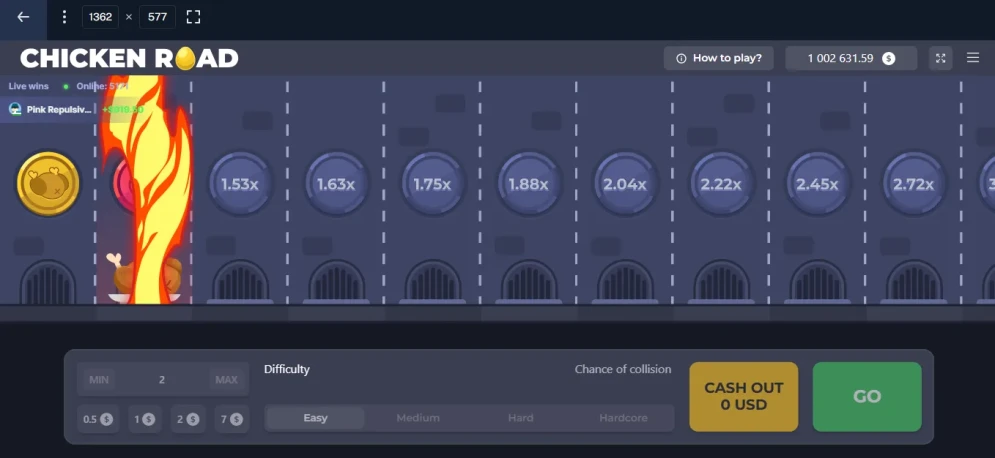The image size is (995, 458).
Task: Click the sewer grate under 2.04x
Action: (625, 281)
